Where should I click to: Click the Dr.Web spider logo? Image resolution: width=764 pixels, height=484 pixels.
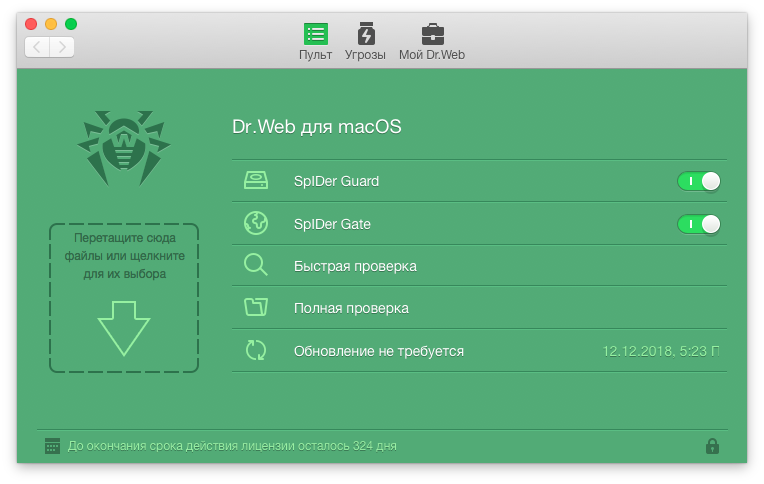coord(124,148)
